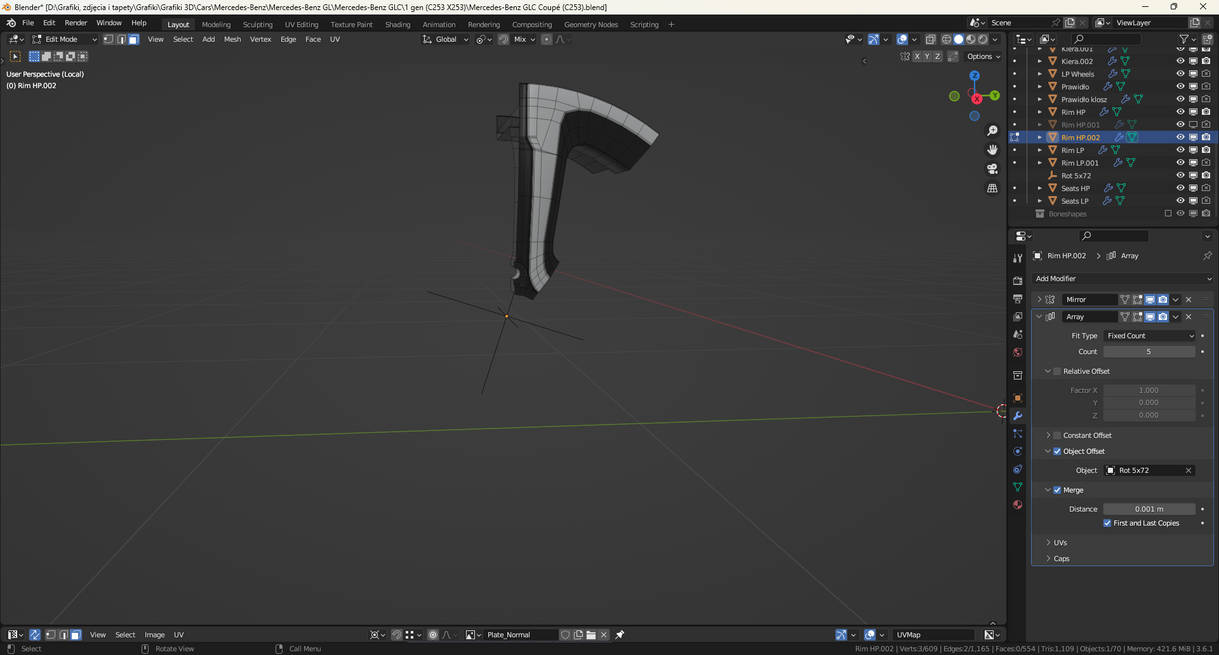
Task: Enable the Relative Offset checkbox
Action: coord(1057,371)
